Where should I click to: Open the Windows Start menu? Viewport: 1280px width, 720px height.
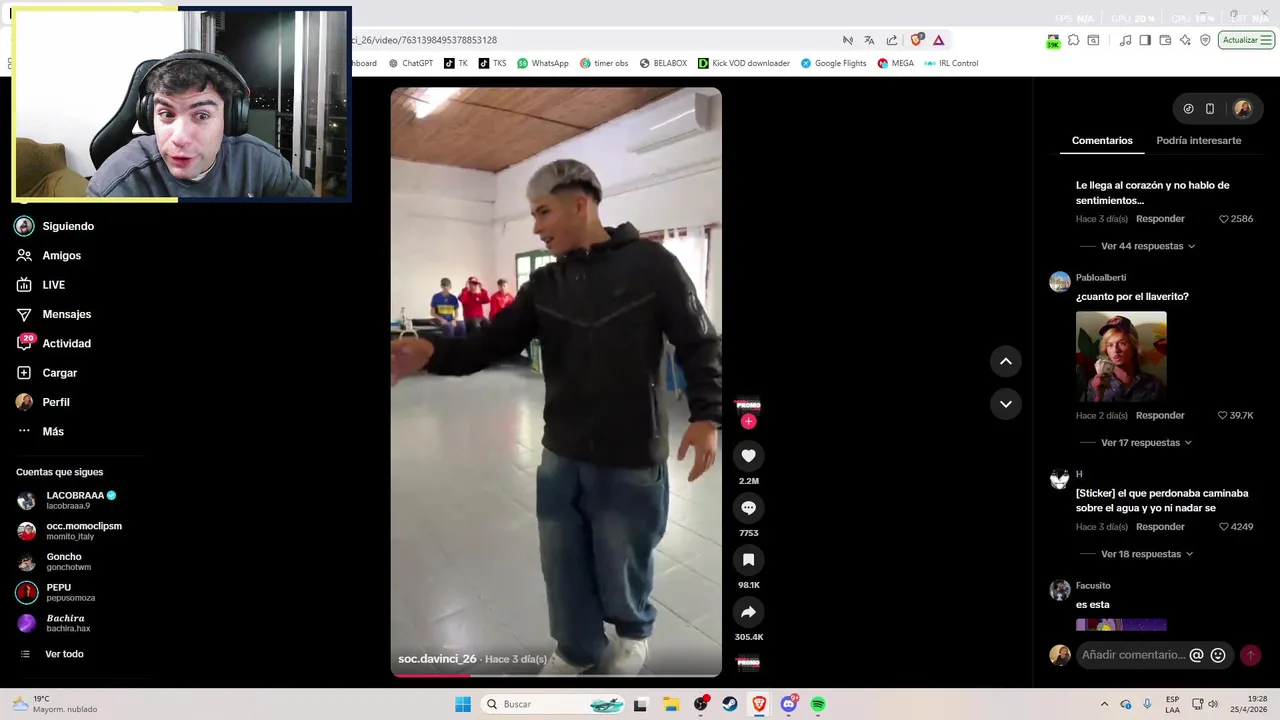coord(463,704)
